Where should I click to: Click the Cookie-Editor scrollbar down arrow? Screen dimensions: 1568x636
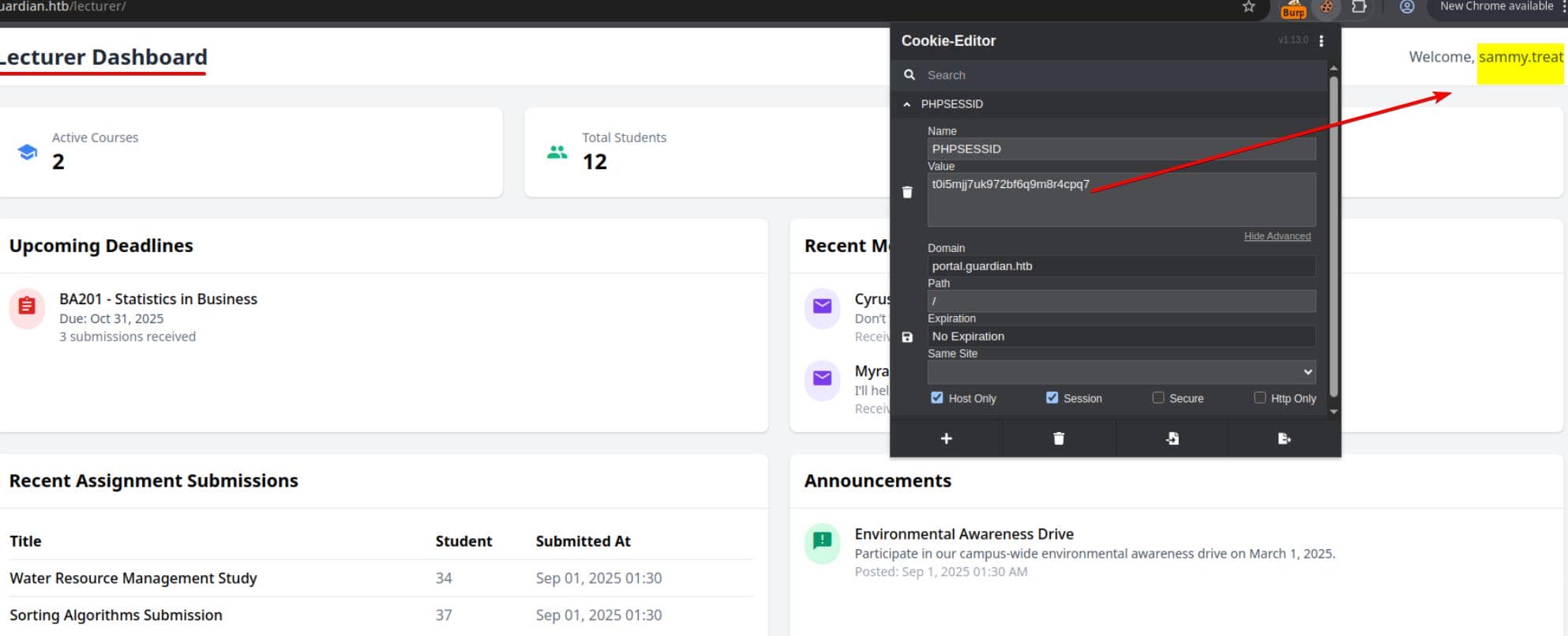(1334, 412)
